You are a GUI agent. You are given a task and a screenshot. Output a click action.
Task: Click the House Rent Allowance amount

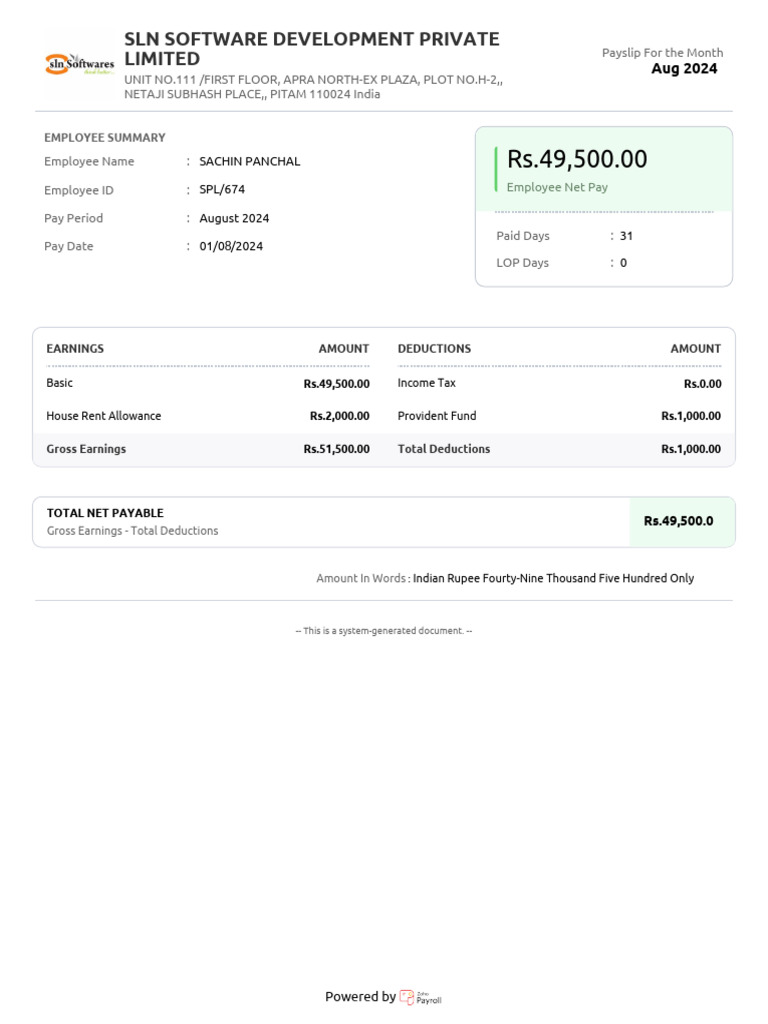(x=339, y=416)
